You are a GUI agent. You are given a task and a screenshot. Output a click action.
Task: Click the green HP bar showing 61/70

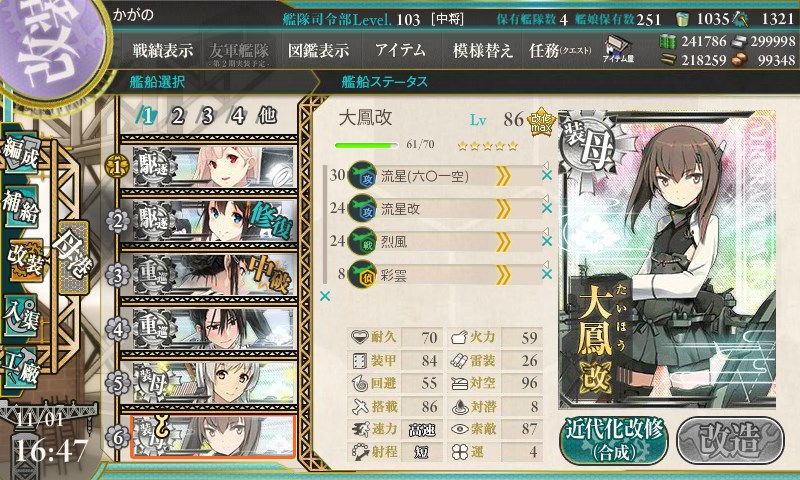click(x=366, y=145)
